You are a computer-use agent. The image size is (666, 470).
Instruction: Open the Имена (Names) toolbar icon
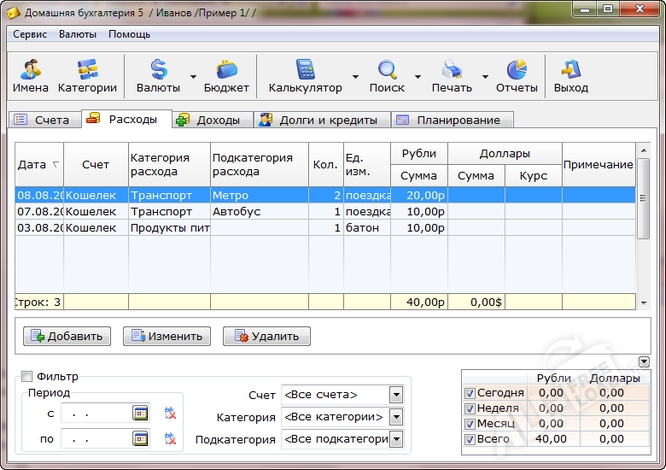click(30, 76)
